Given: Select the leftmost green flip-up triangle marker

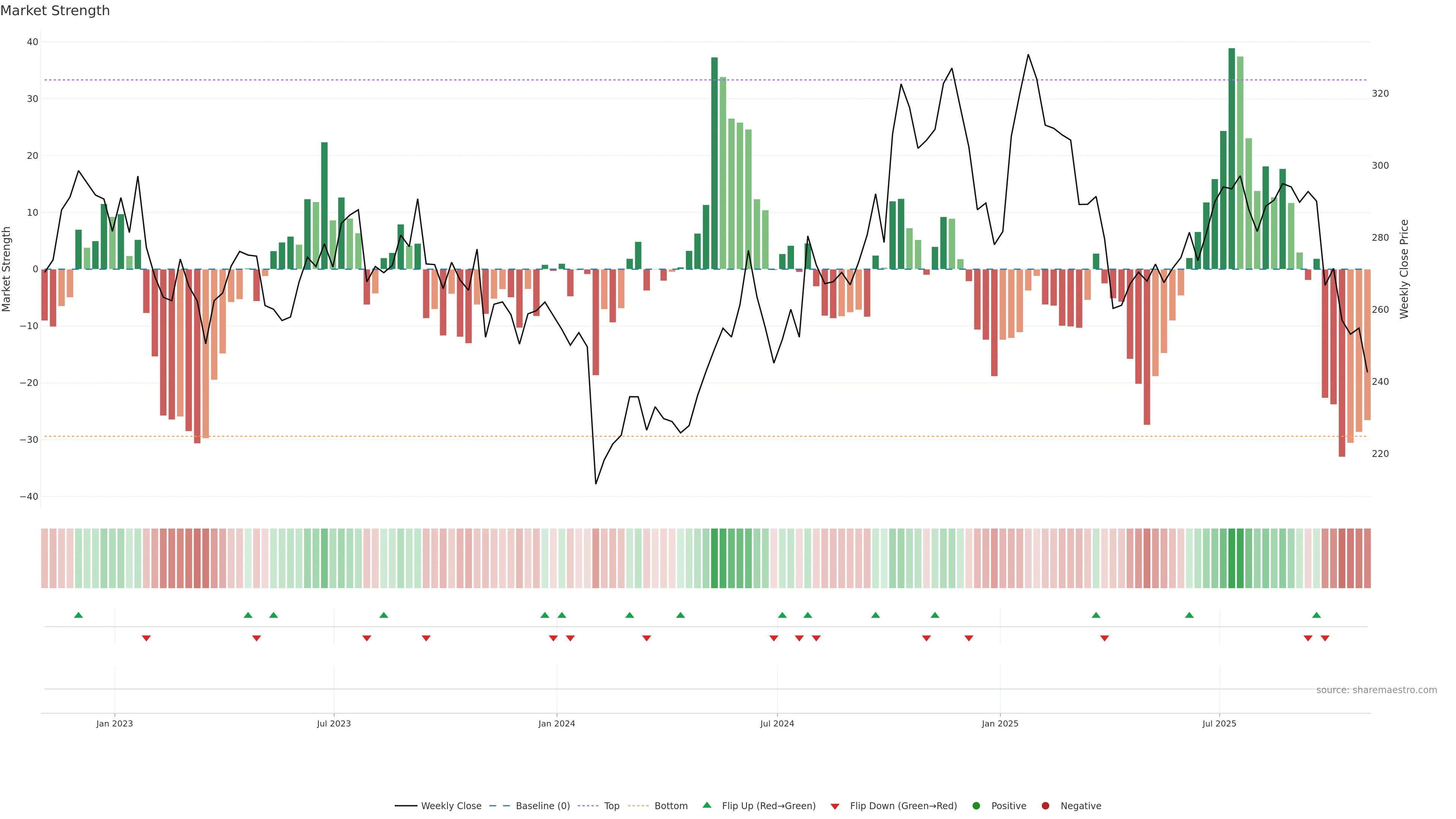Looking at the screenshot, I should (x=78, y=615).
